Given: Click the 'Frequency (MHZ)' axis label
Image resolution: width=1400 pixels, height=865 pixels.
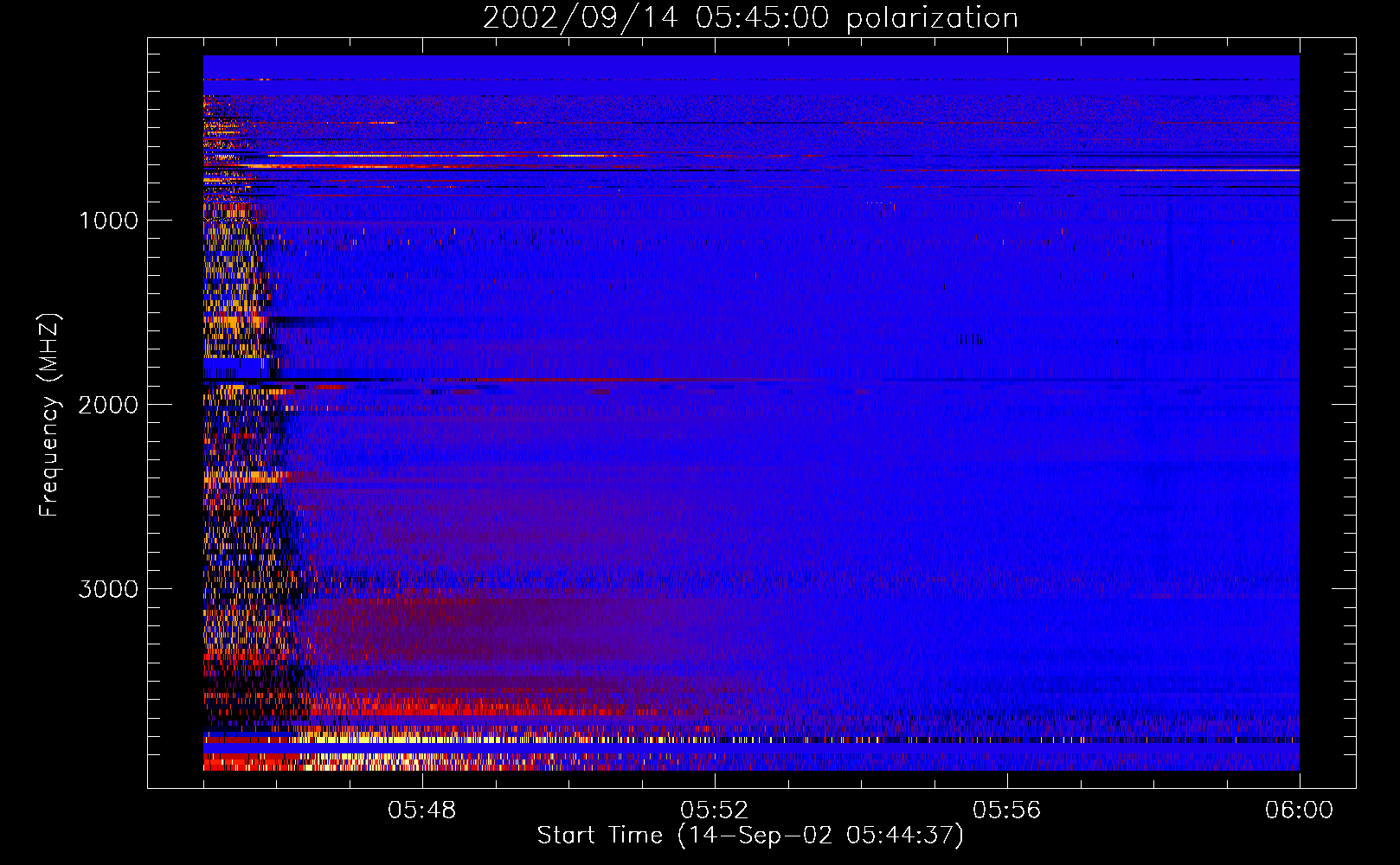Looking at the screenshot, I should pyautogui.click(x=49, y=415).
